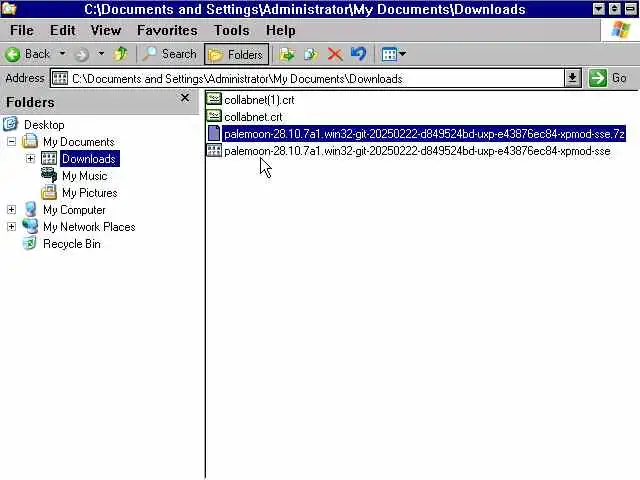
Task: Click the My Computer icon in tree
Action: (30, 209)
